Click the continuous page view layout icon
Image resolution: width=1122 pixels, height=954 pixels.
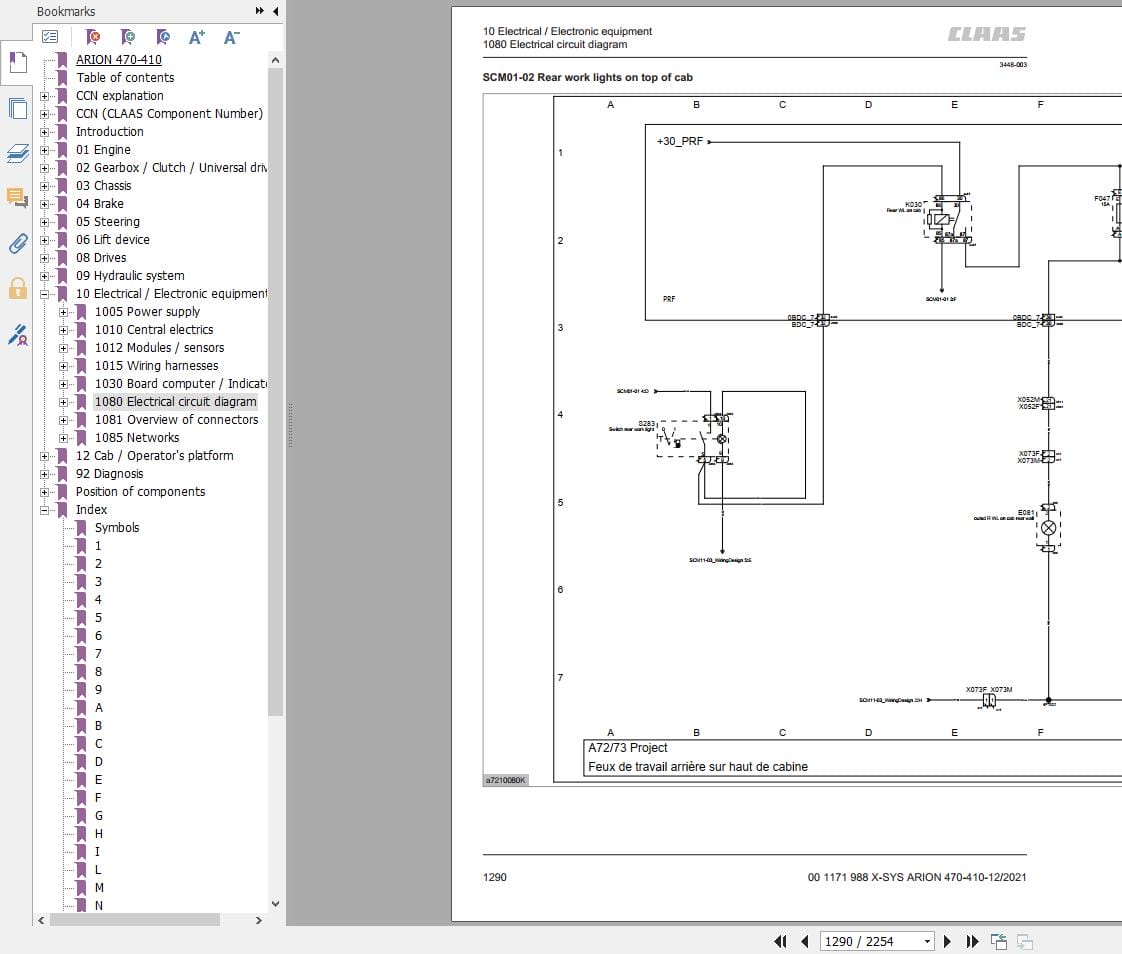coord(999,941)
